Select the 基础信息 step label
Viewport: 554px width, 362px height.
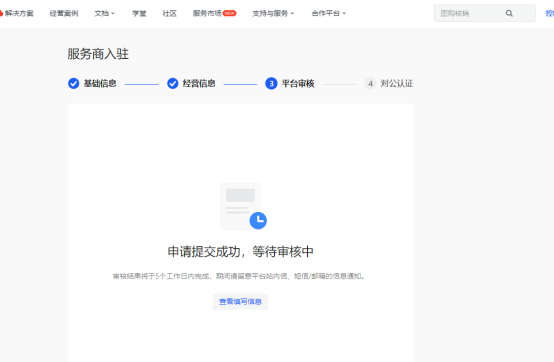(100, 84)
